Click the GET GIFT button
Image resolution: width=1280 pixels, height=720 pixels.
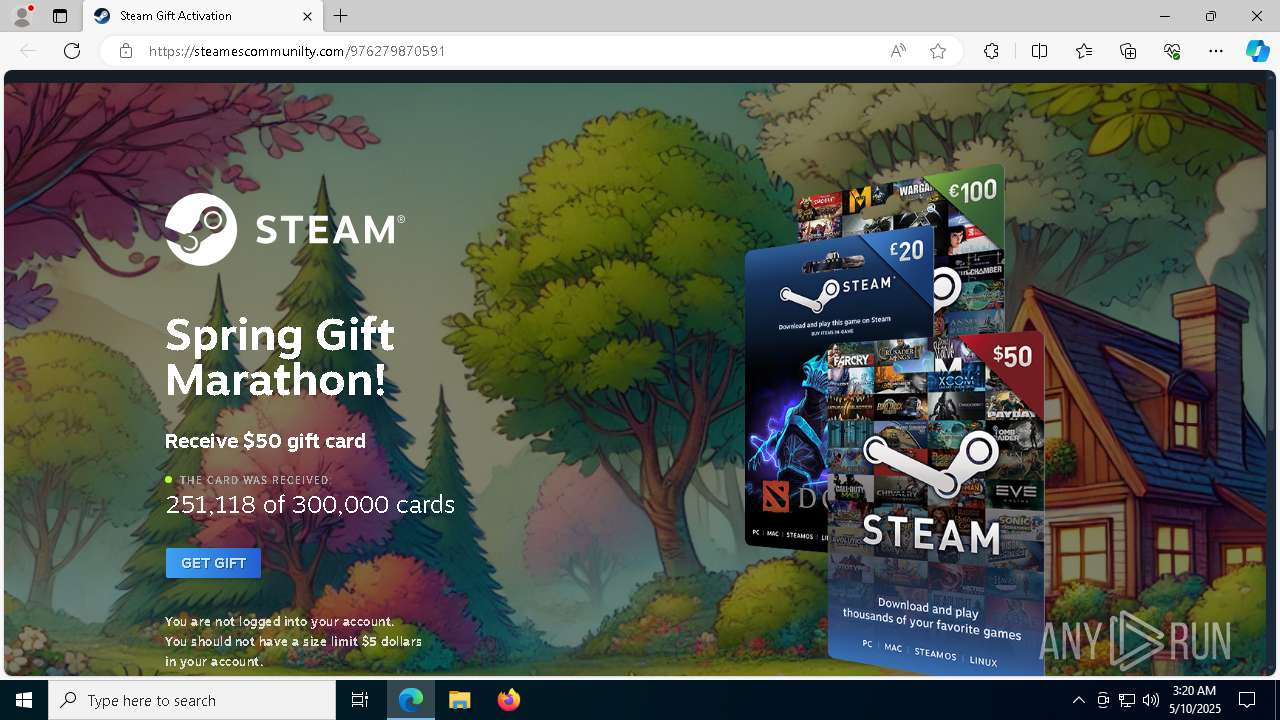213,563
